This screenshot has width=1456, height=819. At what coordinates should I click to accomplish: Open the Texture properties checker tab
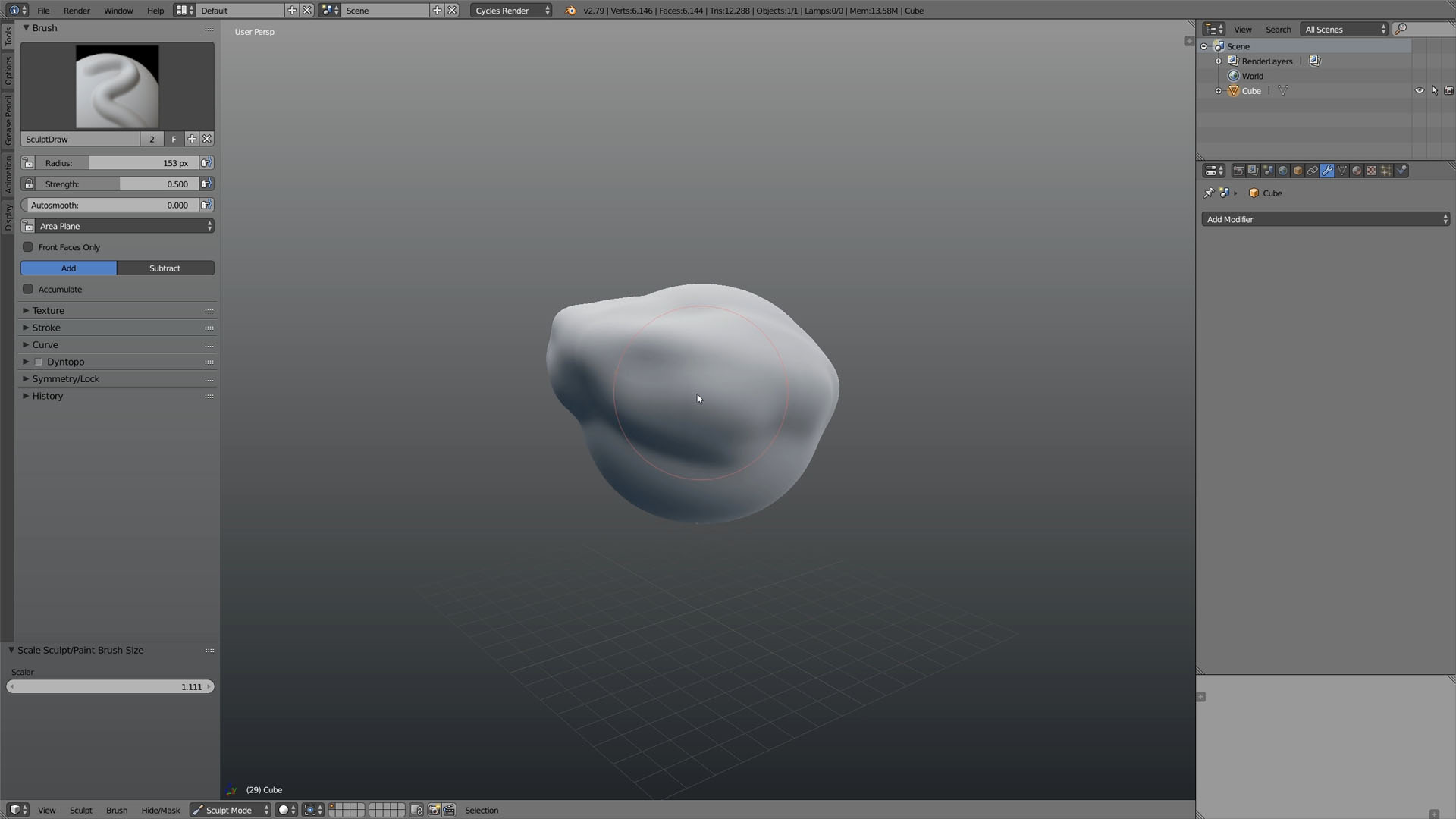tap(1371, 171)
